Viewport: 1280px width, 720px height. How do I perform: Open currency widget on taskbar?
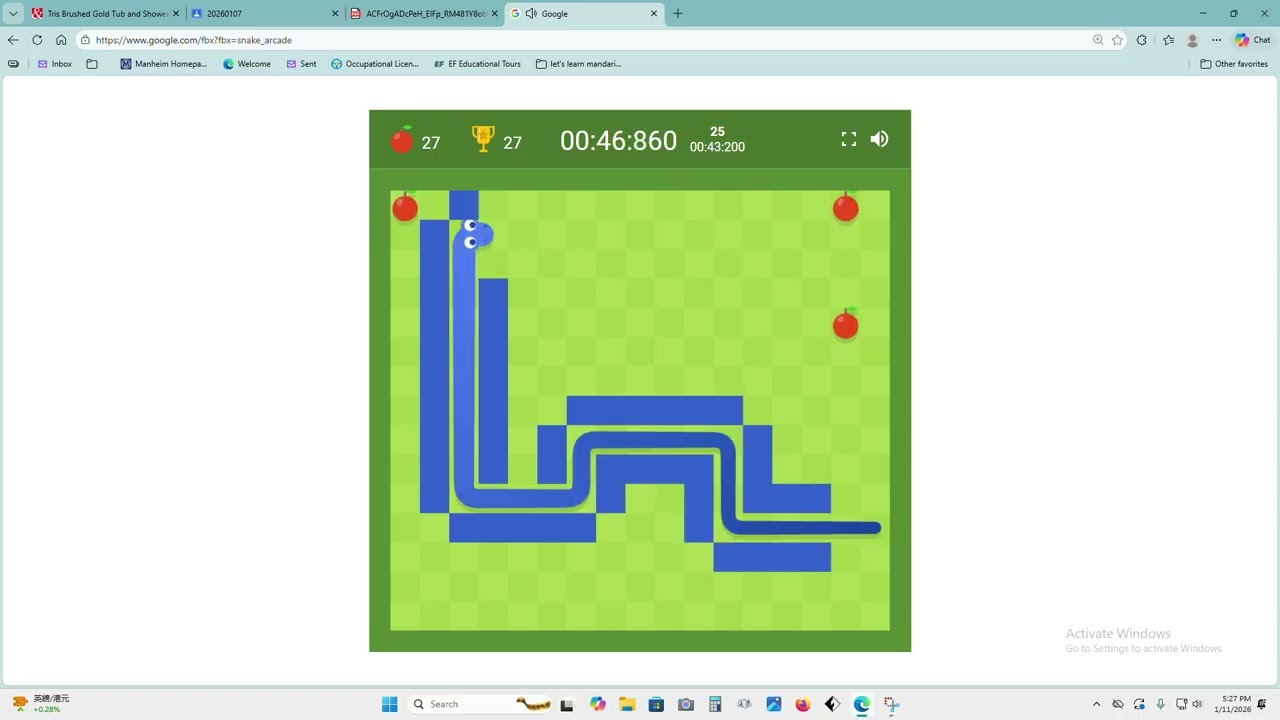coord(40,704)
